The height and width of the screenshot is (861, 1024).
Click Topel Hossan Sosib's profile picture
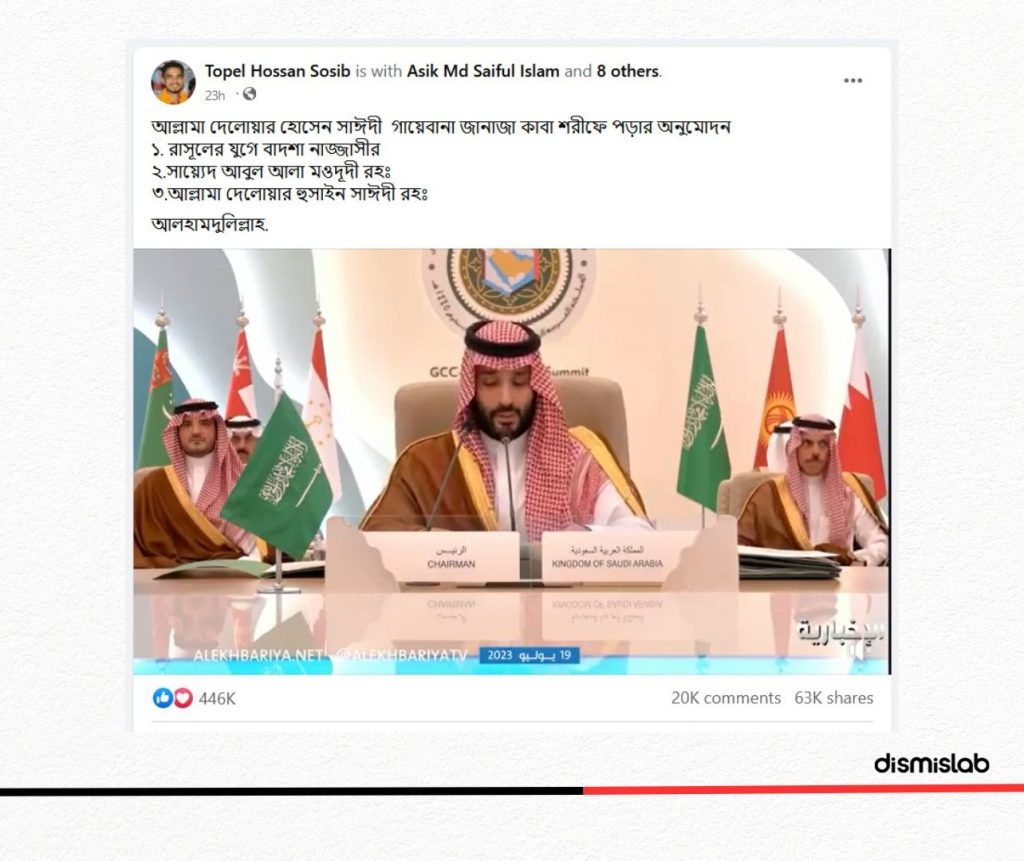point(173,82)
